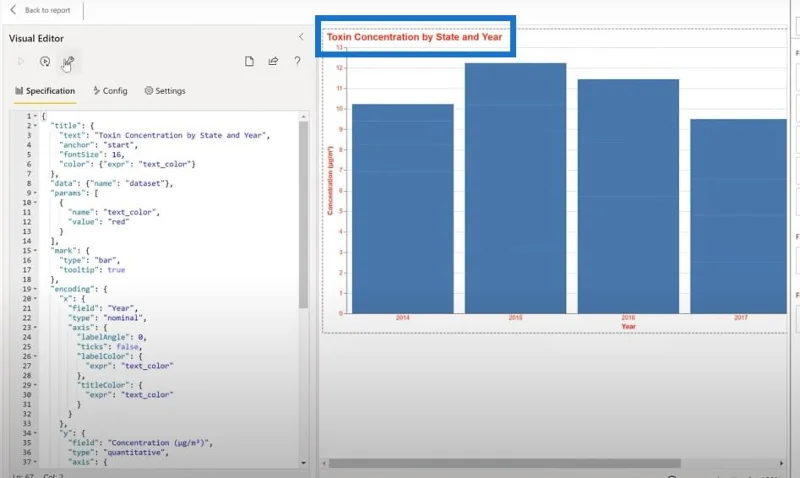
Task: Click the code editor scrollbar up arrow
Action: (304, 117)
